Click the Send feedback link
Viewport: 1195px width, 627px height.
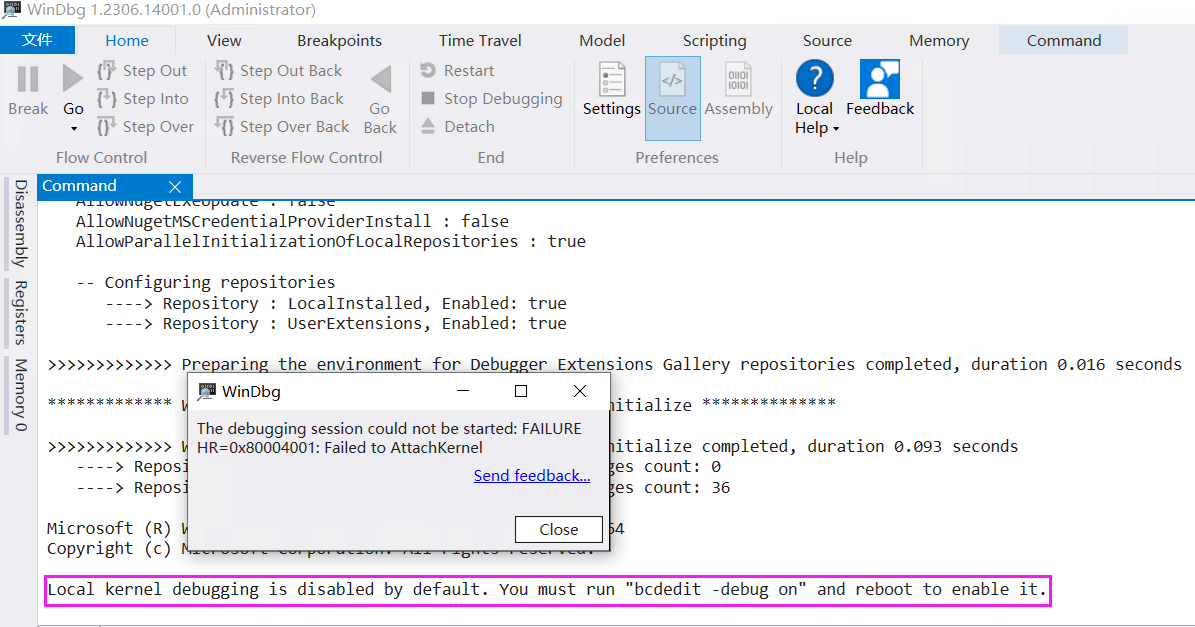click(x=531, y=475)
